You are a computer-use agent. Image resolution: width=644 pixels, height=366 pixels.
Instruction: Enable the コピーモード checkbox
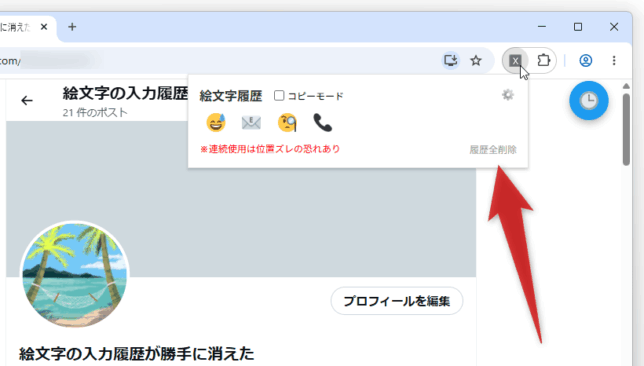point(279,95)
